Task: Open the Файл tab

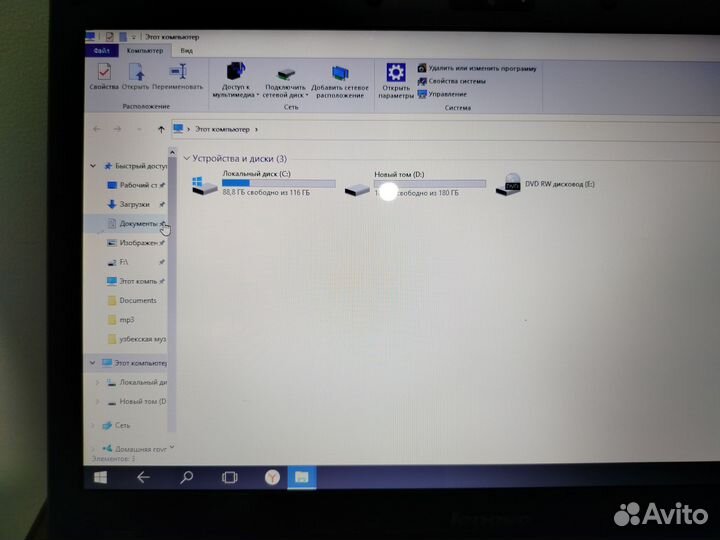Action: (x=101, y=51)
